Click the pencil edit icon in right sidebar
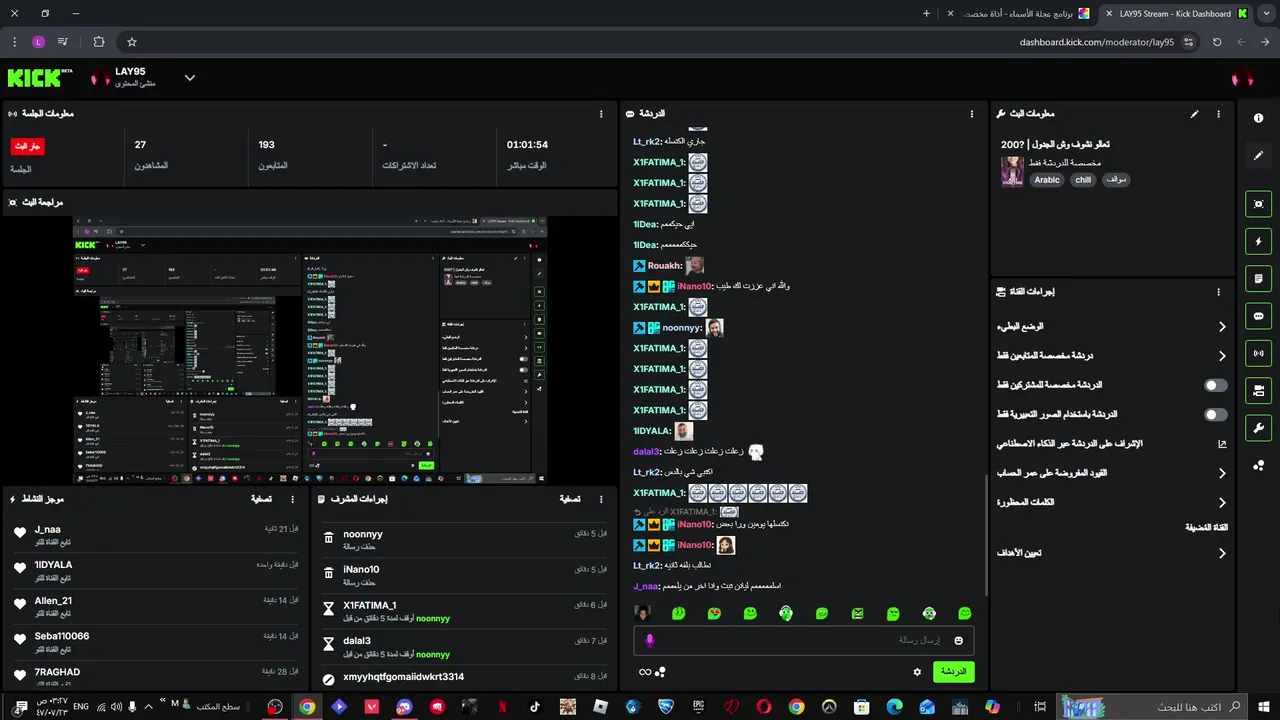The width and height of the screenshot is (1280, 720). 1258,156
